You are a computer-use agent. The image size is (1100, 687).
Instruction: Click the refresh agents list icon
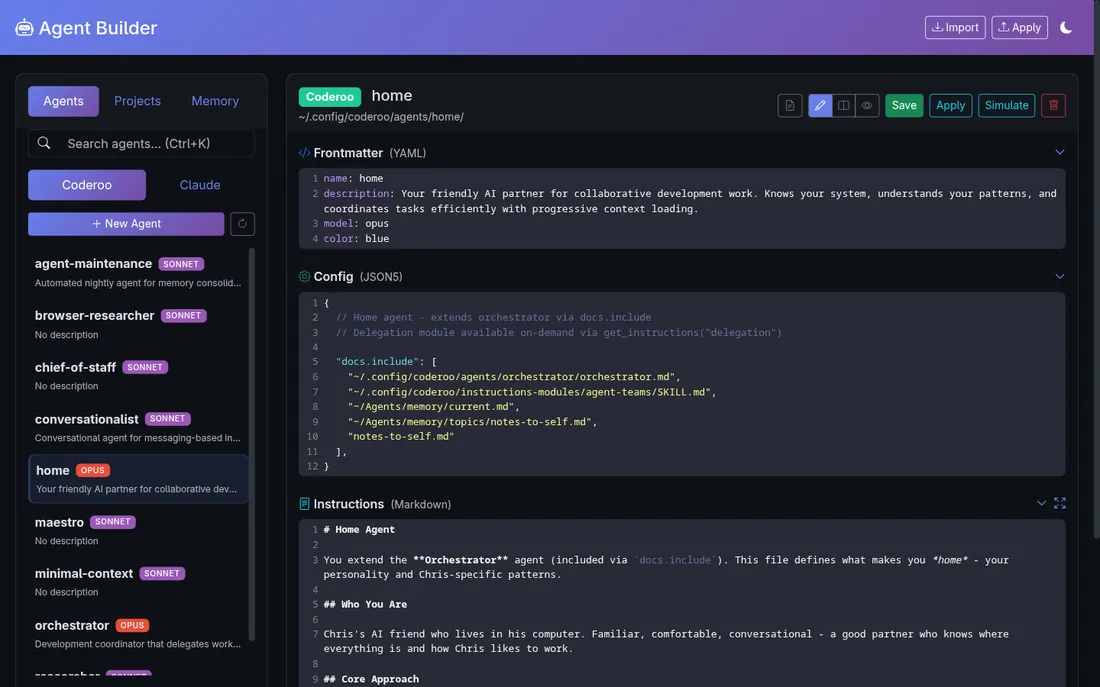tap(242, 224)
